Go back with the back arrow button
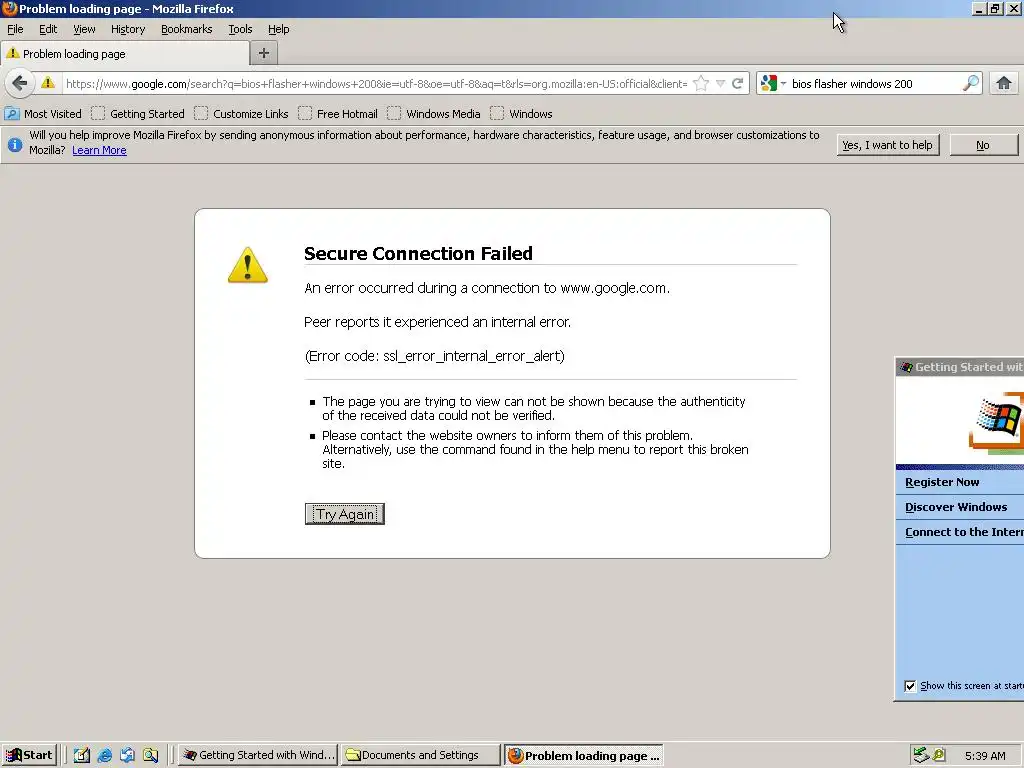The height and width of the screenshot is (768, 1024). (20, 84)
